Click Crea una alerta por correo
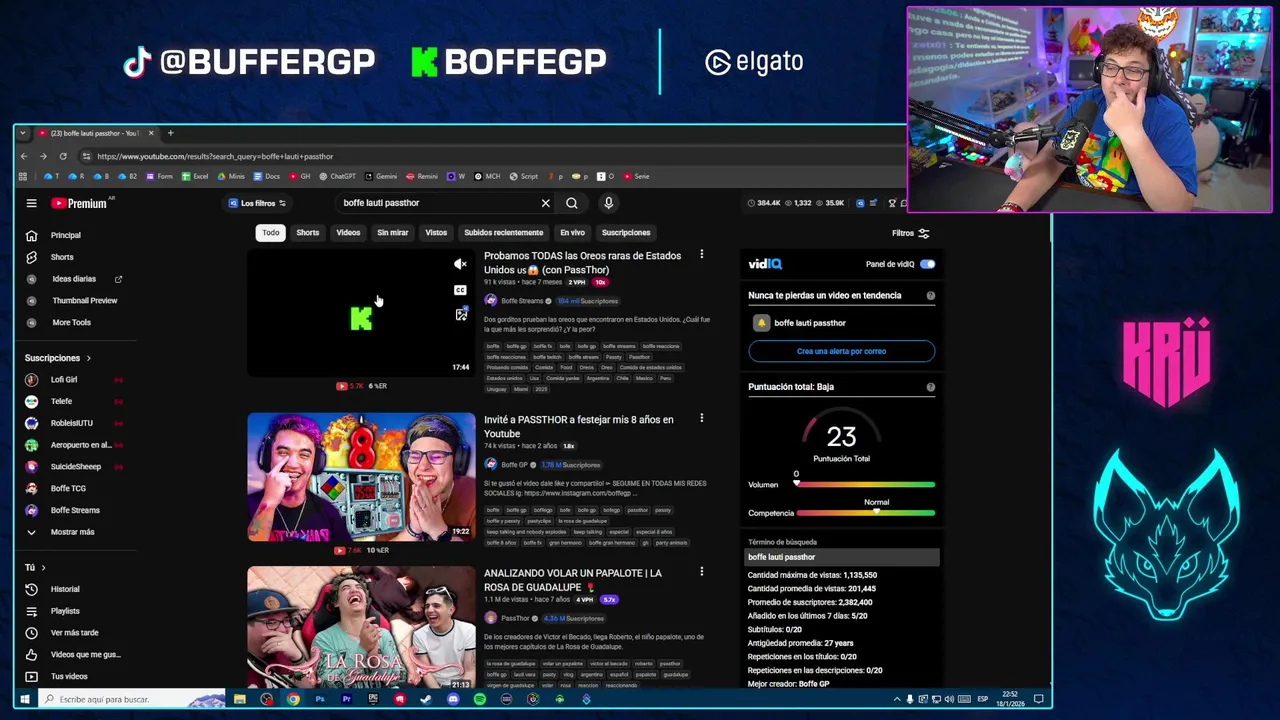 (x=841, y=351)
